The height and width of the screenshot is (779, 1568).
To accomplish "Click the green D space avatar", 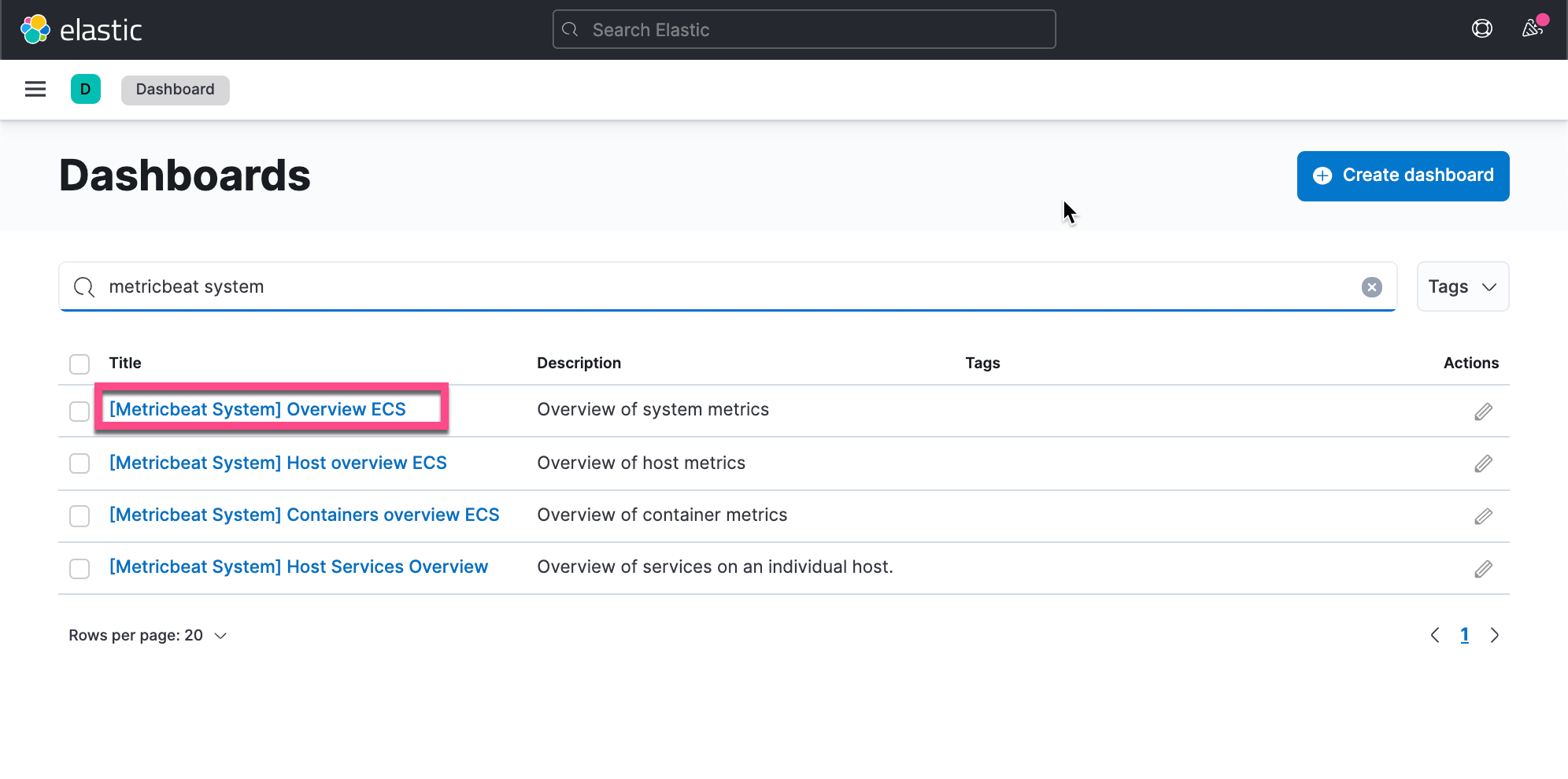I will (86, 89).
